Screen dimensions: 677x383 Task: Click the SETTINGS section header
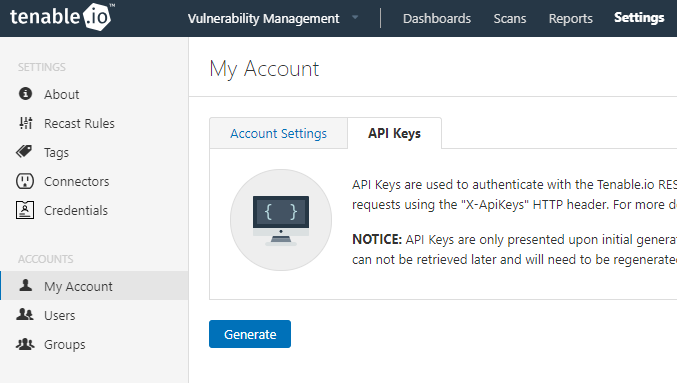(x=41, y=67)
